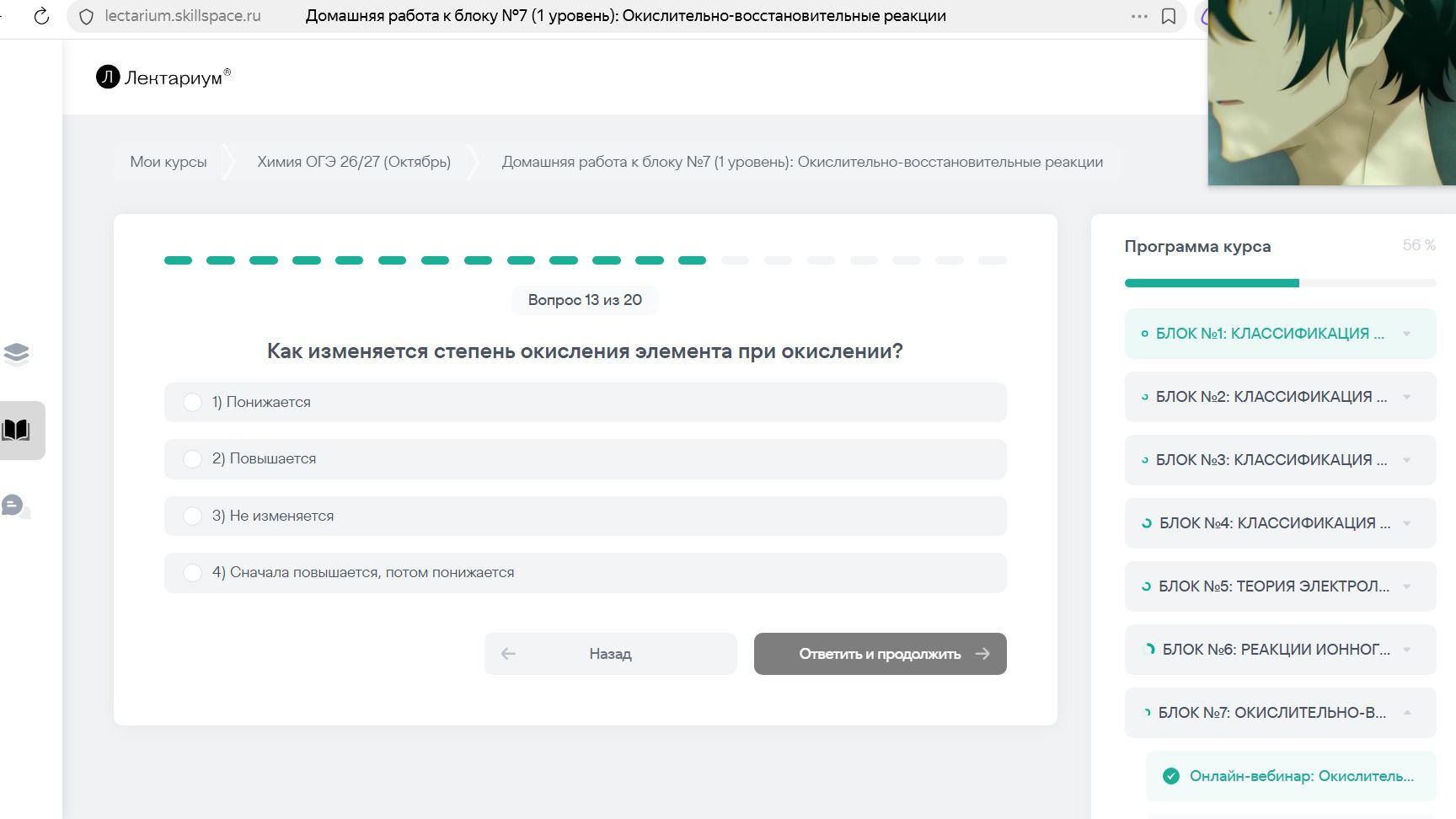Click the anime picture-in-picture thumbnail

(x=1331, y=93)
